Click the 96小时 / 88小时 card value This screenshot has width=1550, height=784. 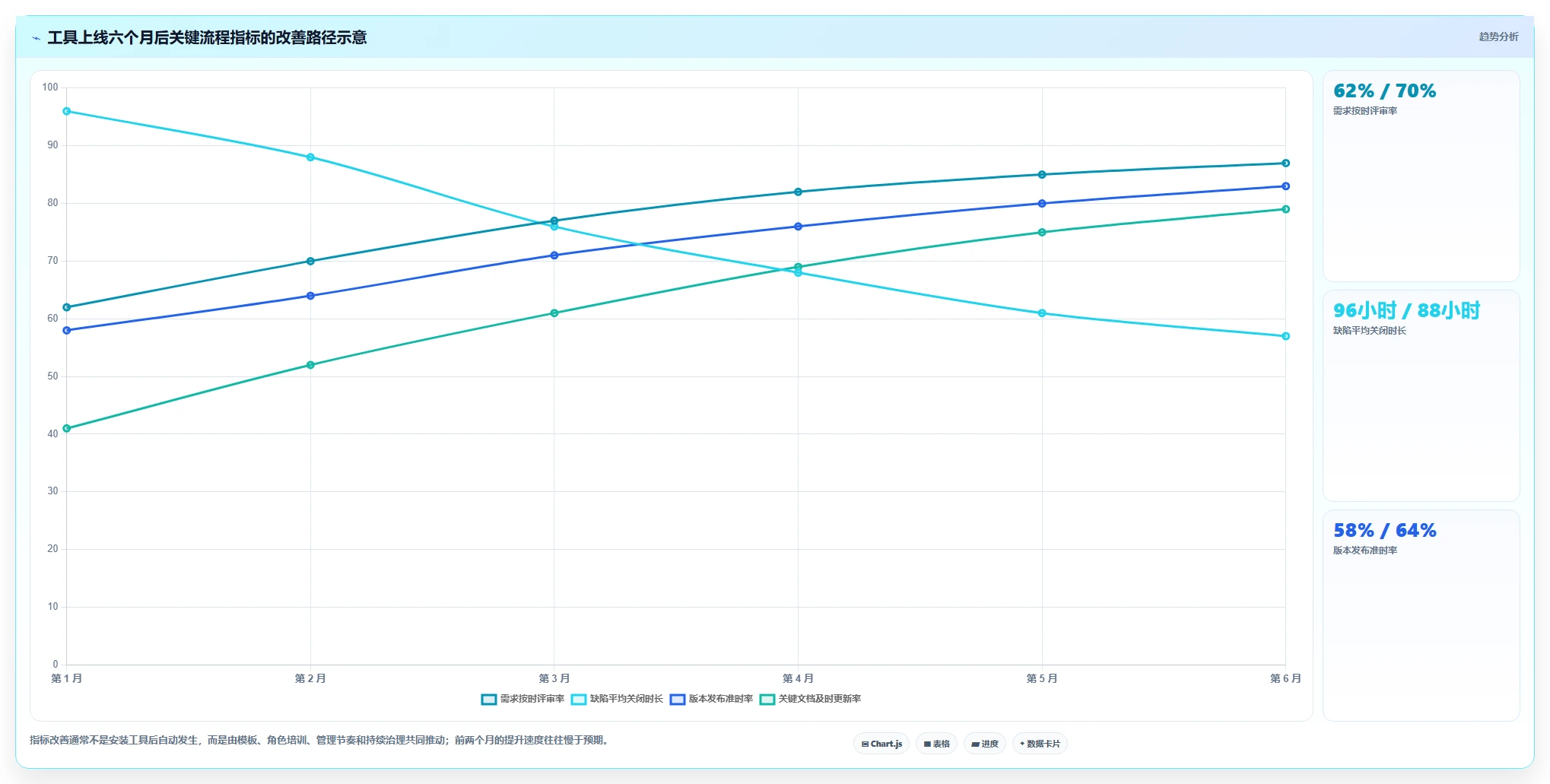[1406, 311]
